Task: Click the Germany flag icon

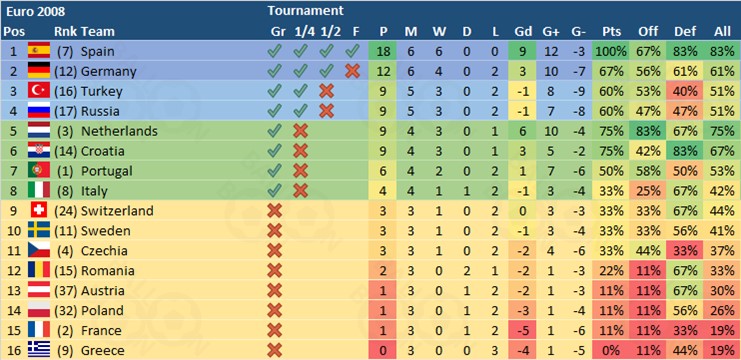Action: tap(39, 71)
